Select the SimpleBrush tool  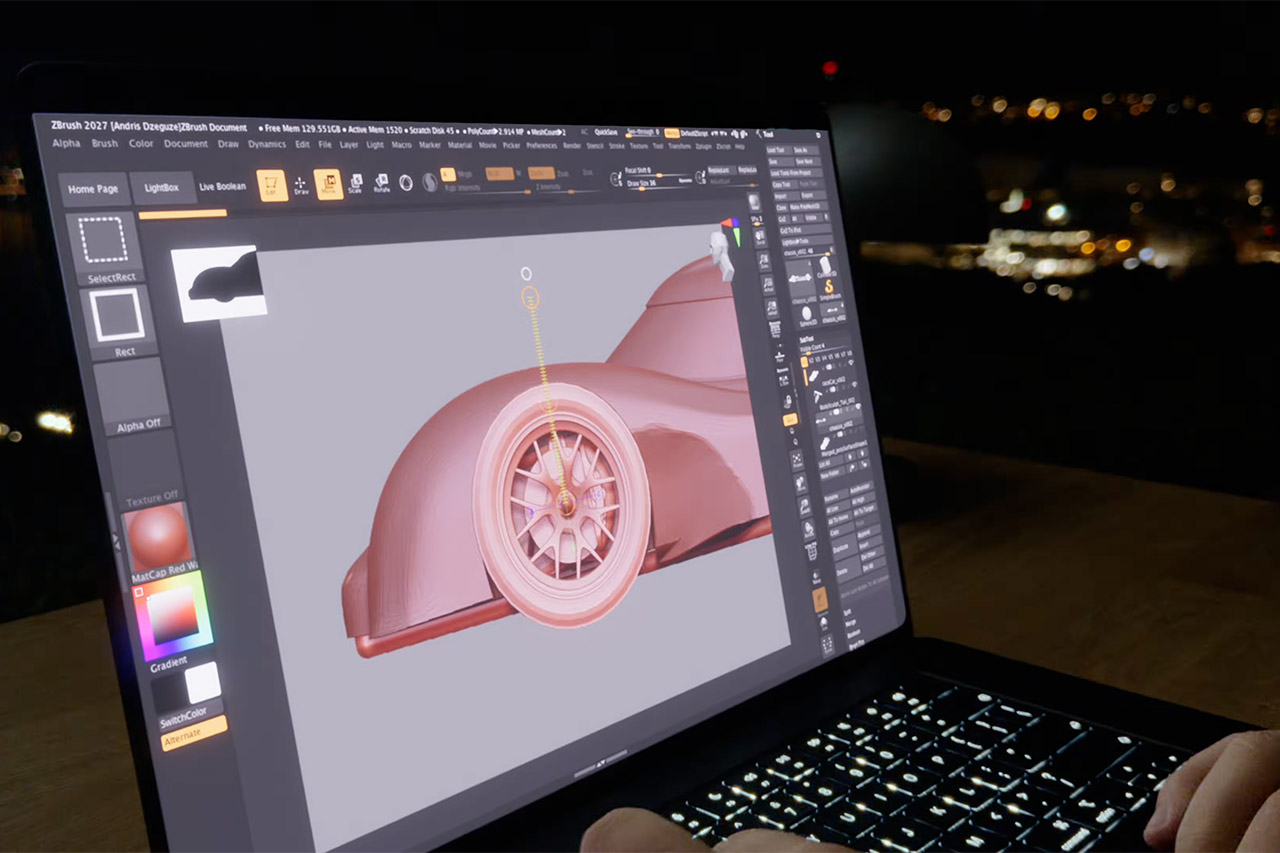click(x=829, y=290)
